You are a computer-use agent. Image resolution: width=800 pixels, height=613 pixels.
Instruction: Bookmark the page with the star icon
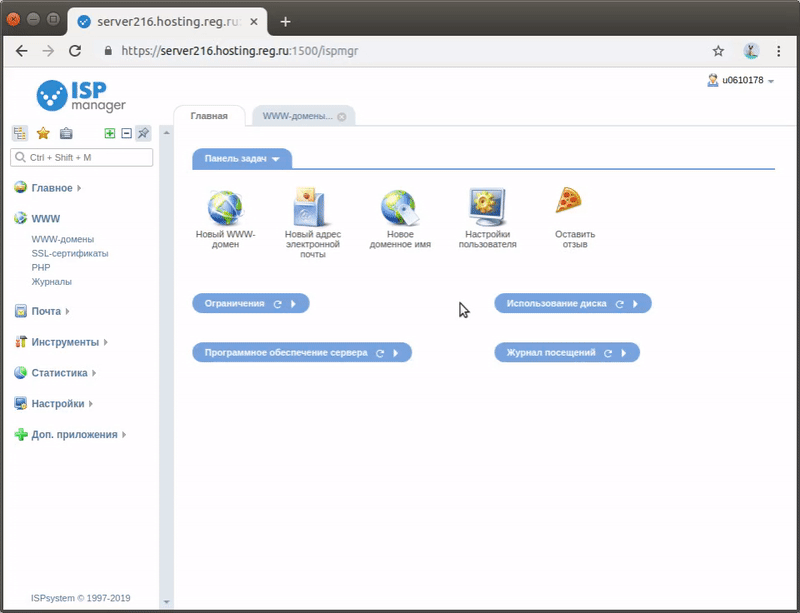coord(718,51)
